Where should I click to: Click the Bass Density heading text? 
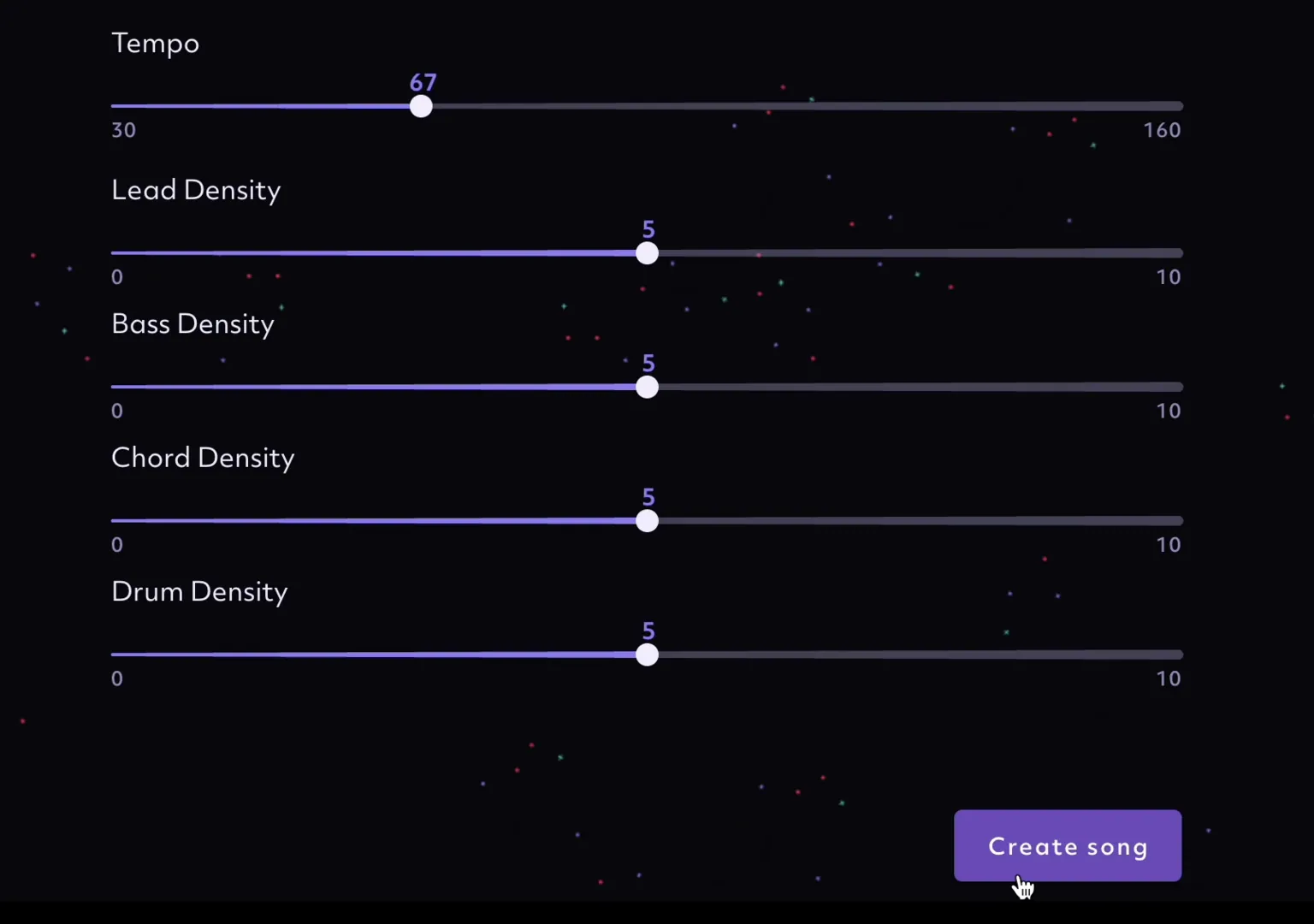192,324
